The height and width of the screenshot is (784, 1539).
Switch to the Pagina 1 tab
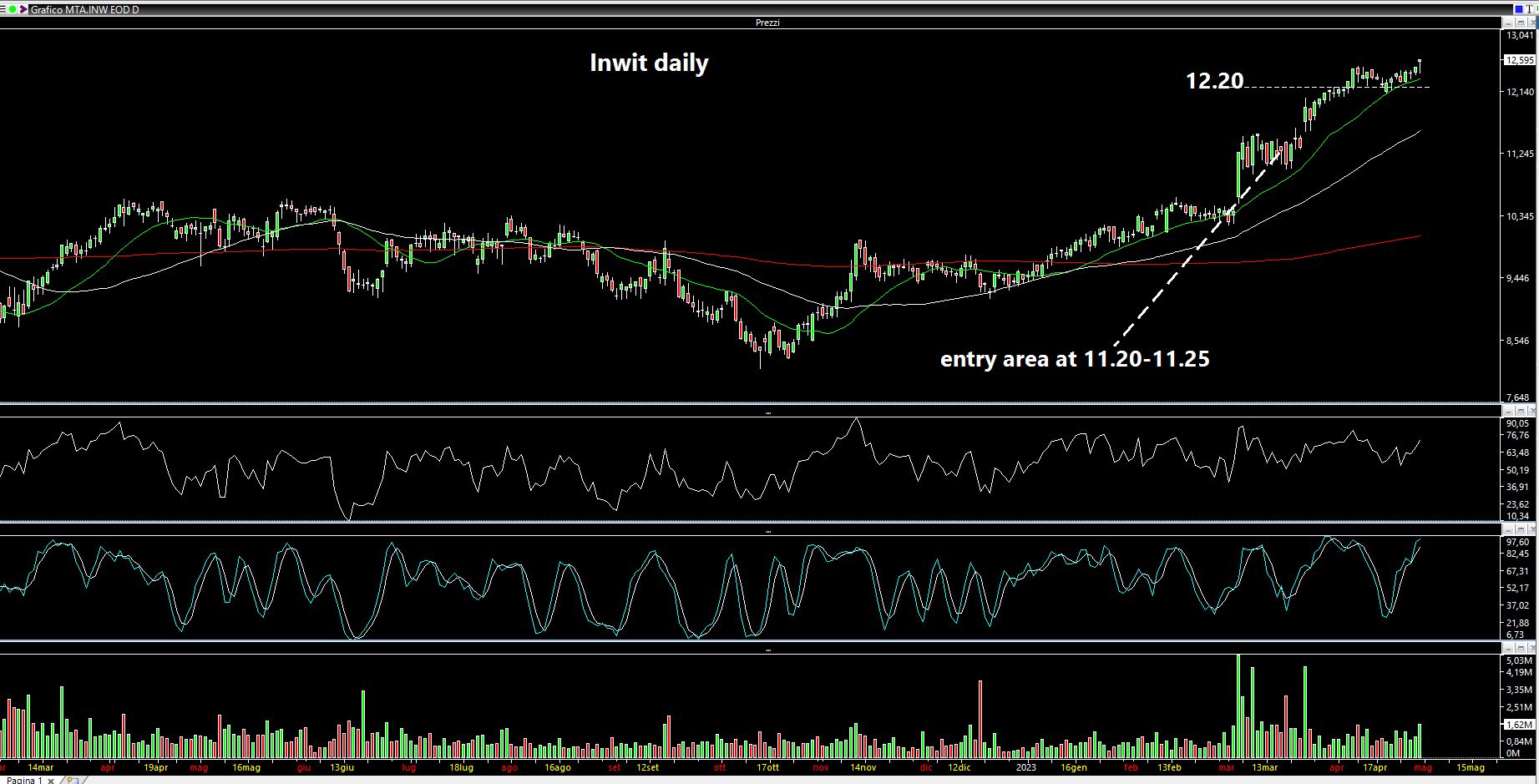(x=24, y=780)
